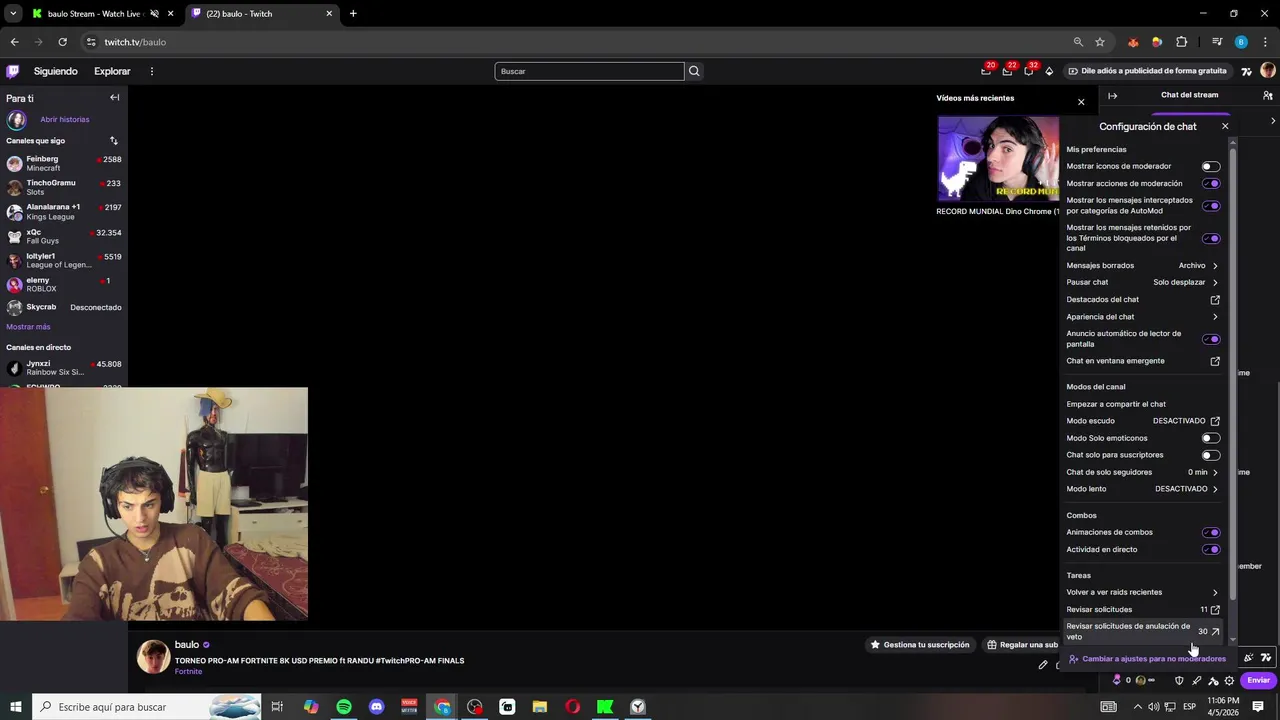Screen dimensions: 1280x720
Task: Expand Mensajes borrados Archivo option
Action: point(1143,266)
